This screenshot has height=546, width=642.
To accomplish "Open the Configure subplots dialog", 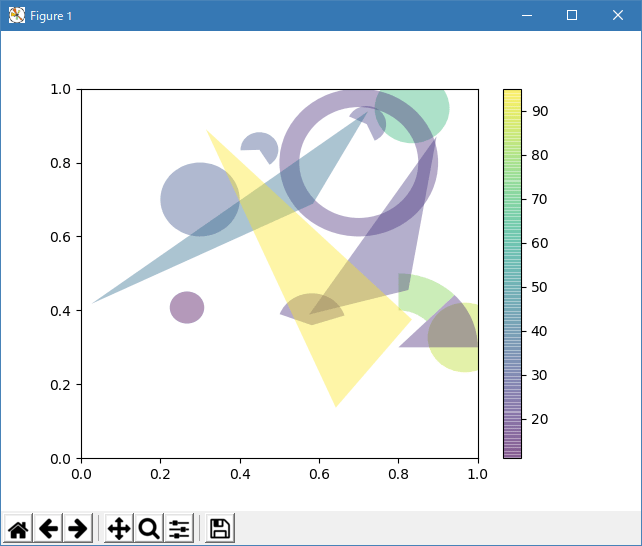I will coord(179,528).
